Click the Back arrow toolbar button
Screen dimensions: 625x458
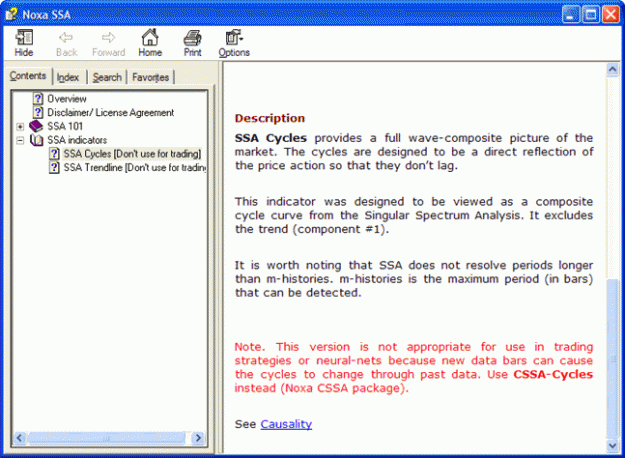(x=66, y=43)
